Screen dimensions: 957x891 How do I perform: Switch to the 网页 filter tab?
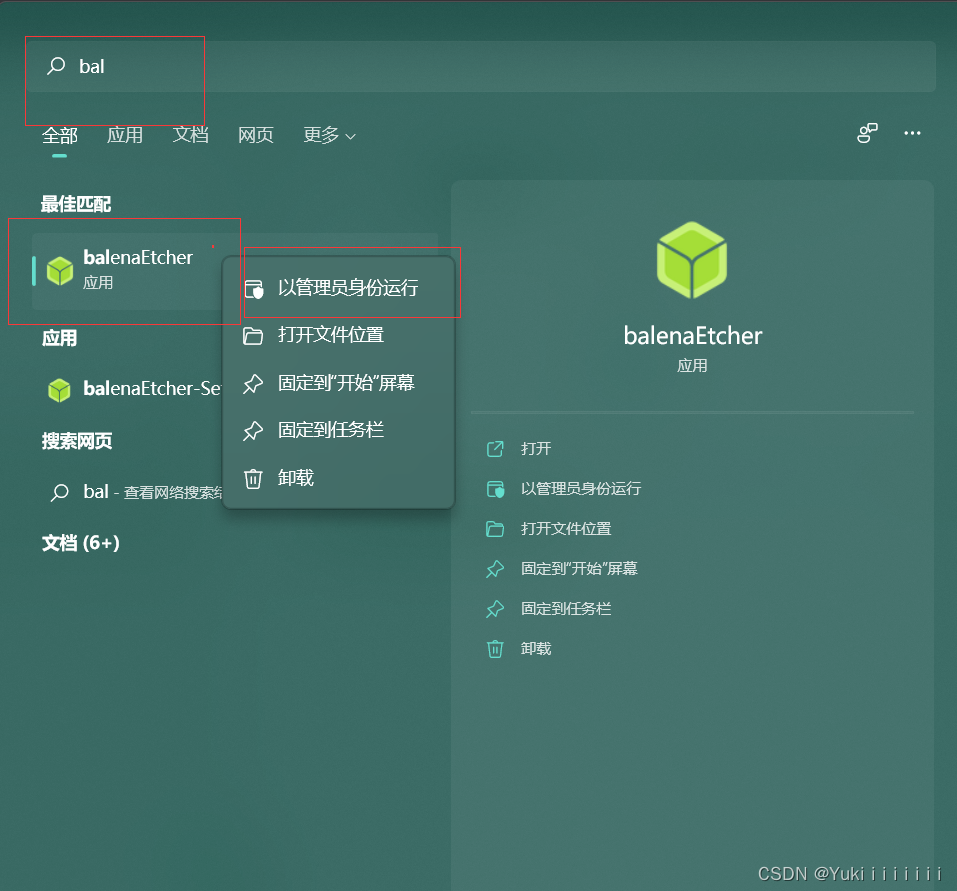click(256, 135)
